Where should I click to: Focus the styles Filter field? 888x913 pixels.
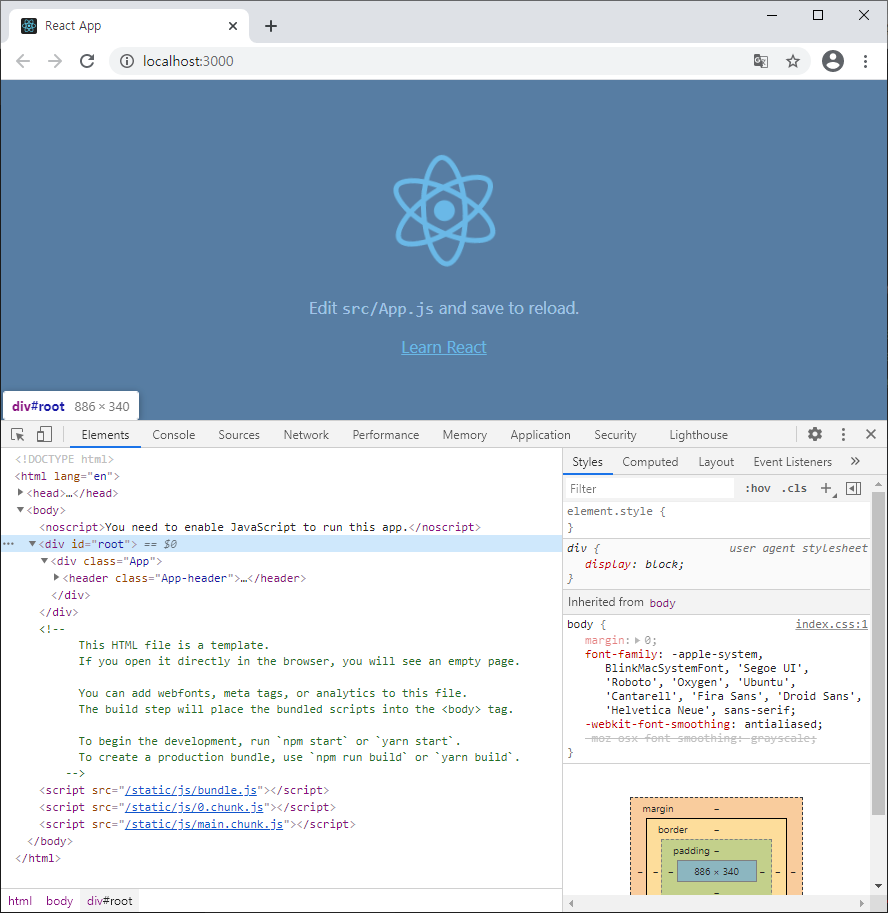[x=649, y=489]
